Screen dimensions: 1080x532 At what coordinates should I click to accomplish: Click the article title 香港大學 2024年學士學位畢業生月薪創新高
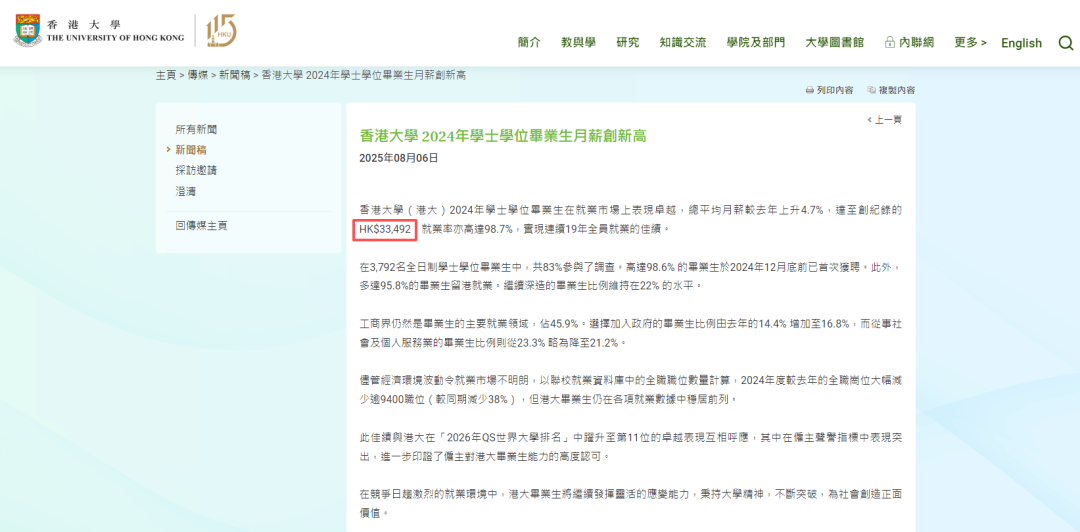pos(503,136)
